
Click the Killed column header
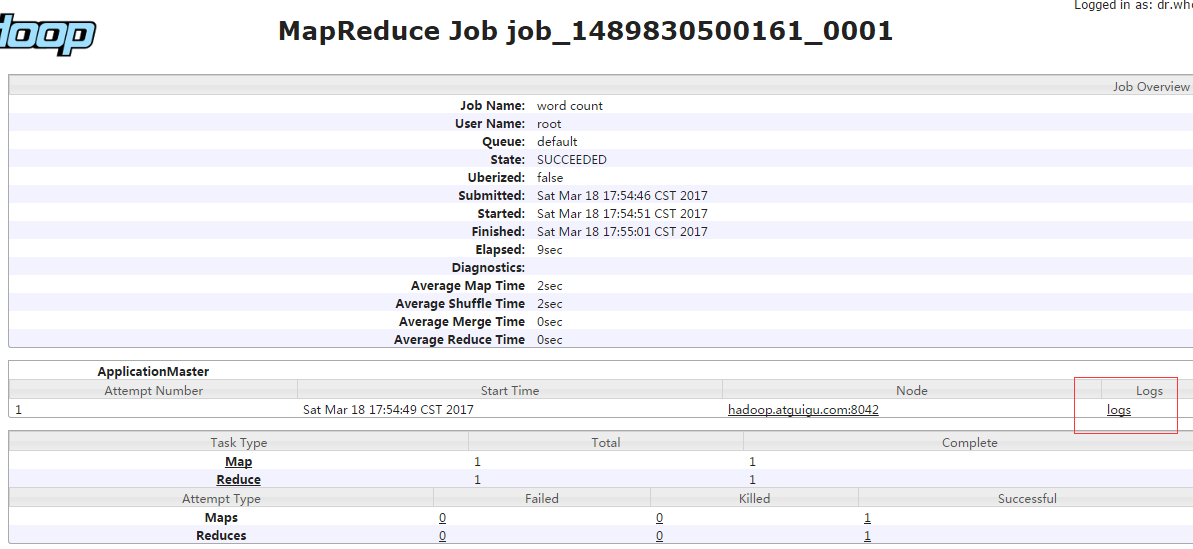(755, 499)
